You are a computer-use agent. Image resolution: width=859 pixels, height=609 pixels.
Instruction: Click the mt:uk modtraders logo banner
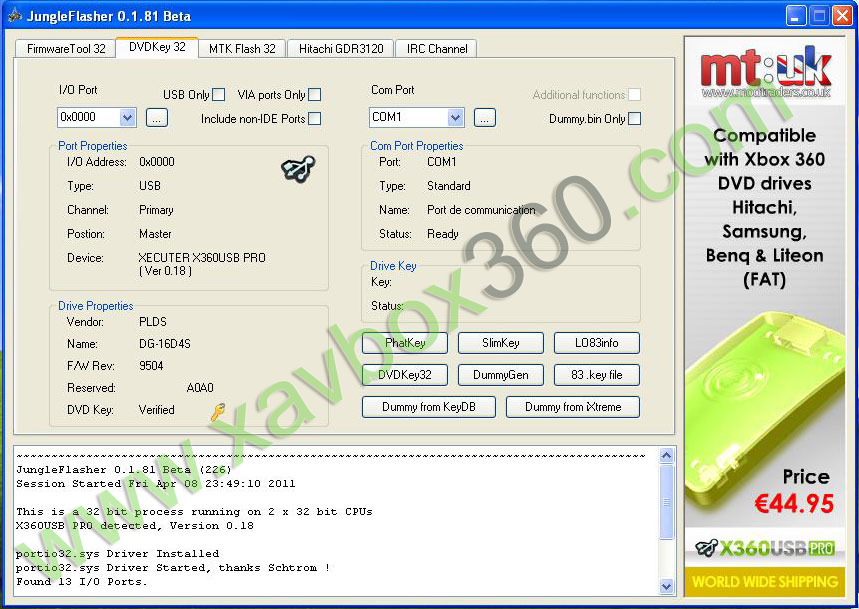[x=766, y=73]
